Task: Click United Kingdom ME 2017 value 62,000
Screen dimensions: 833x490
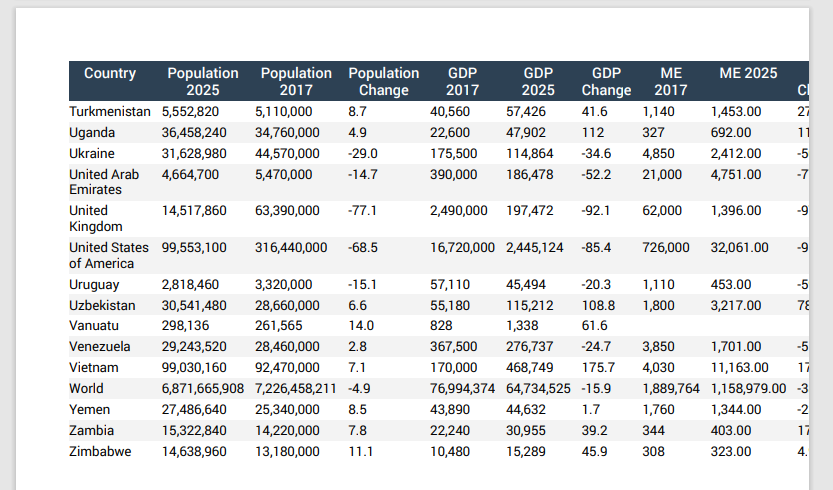Action: click(662, 211)
